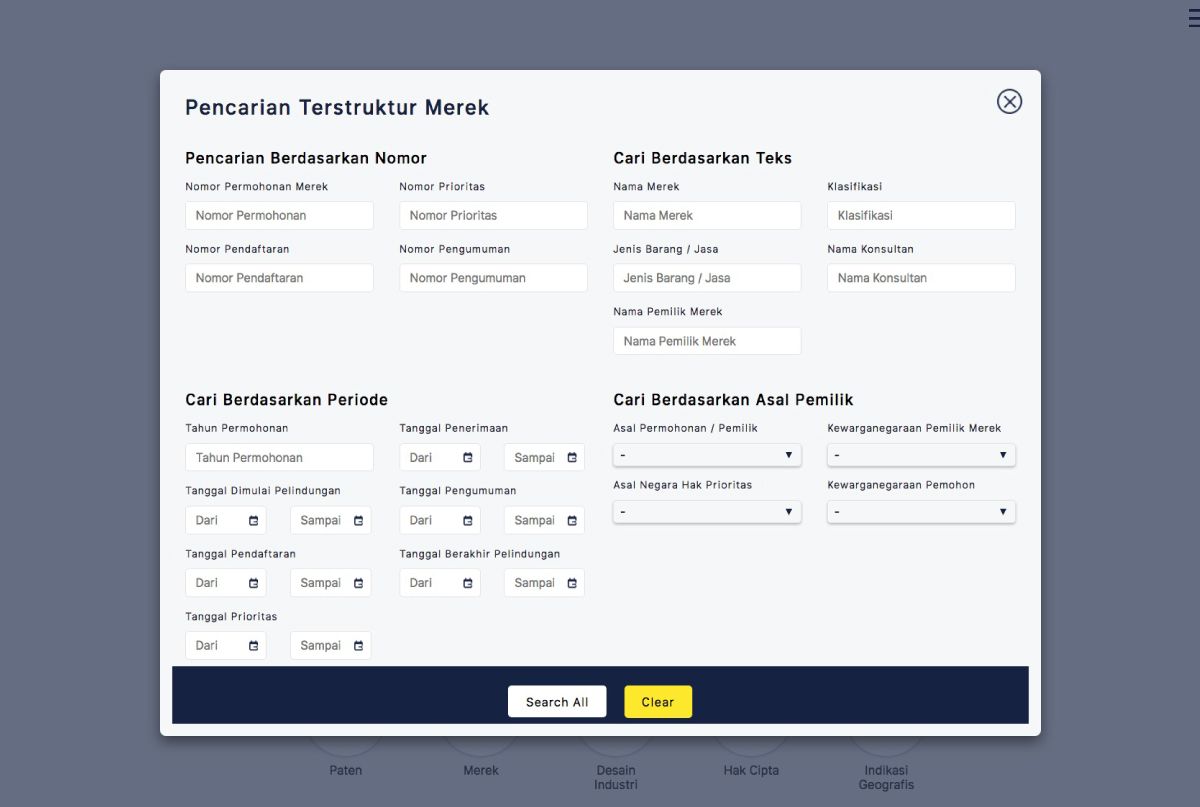Open Kewarganegaraan Pemilik Merek dropdown
This screenshot has width=1200, height=807.
[x=921, y=455]
